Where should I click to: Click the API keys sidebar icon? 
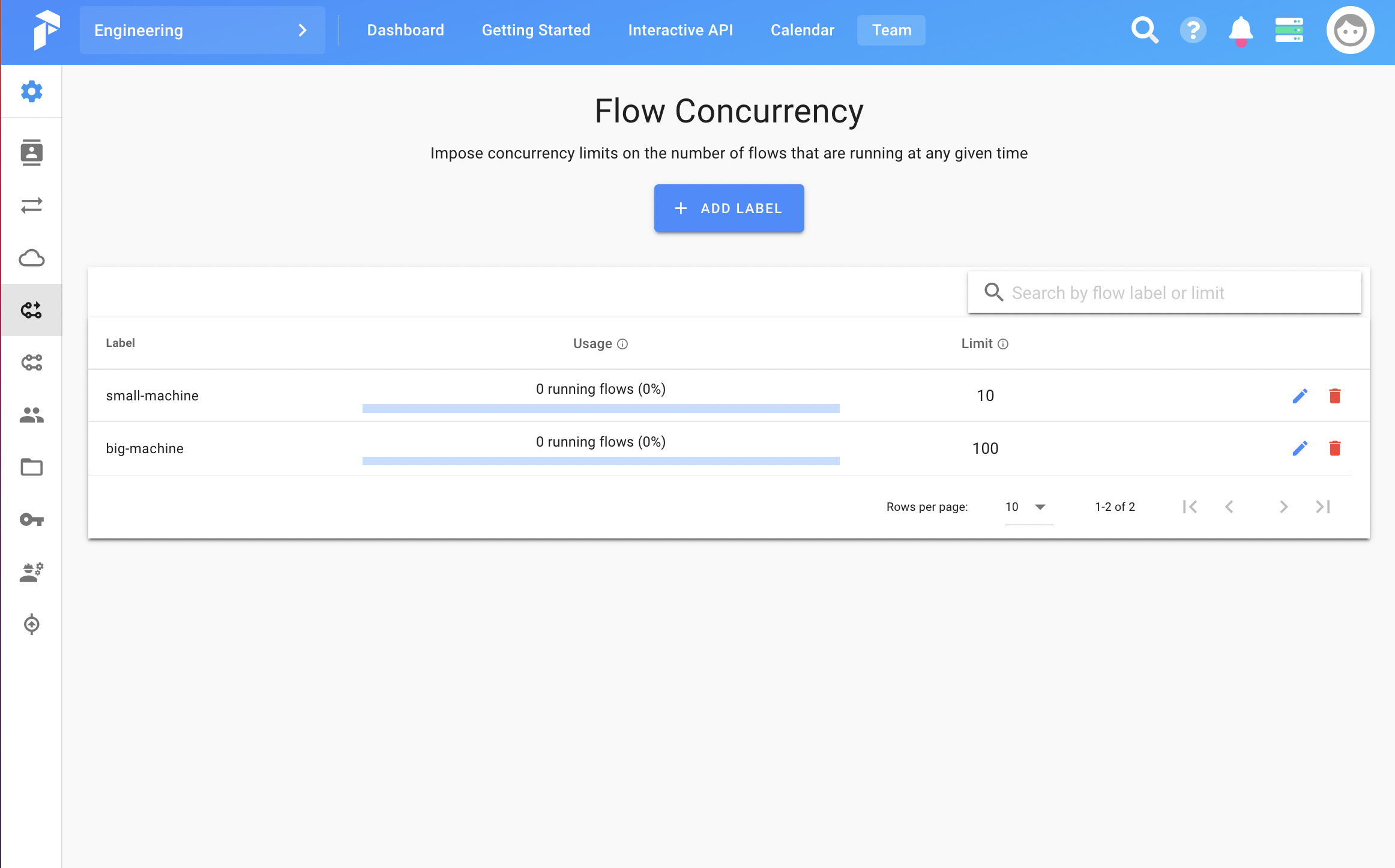pos(31,519)
